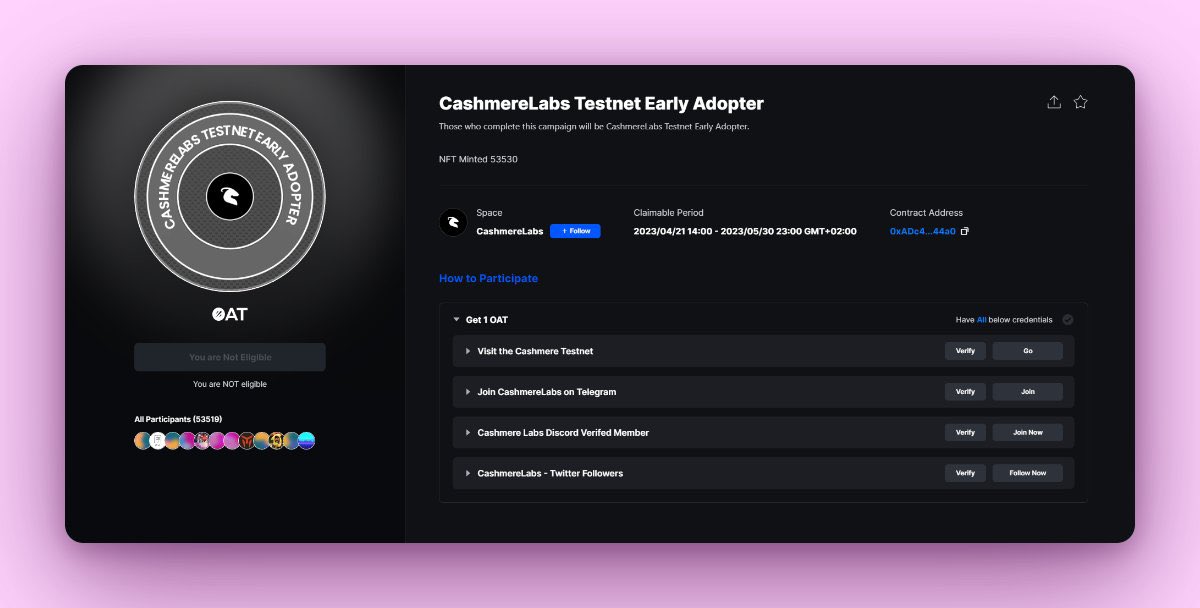
Task: Open the cyan-blue participant avatar at row end
Action: pos(306,441)
